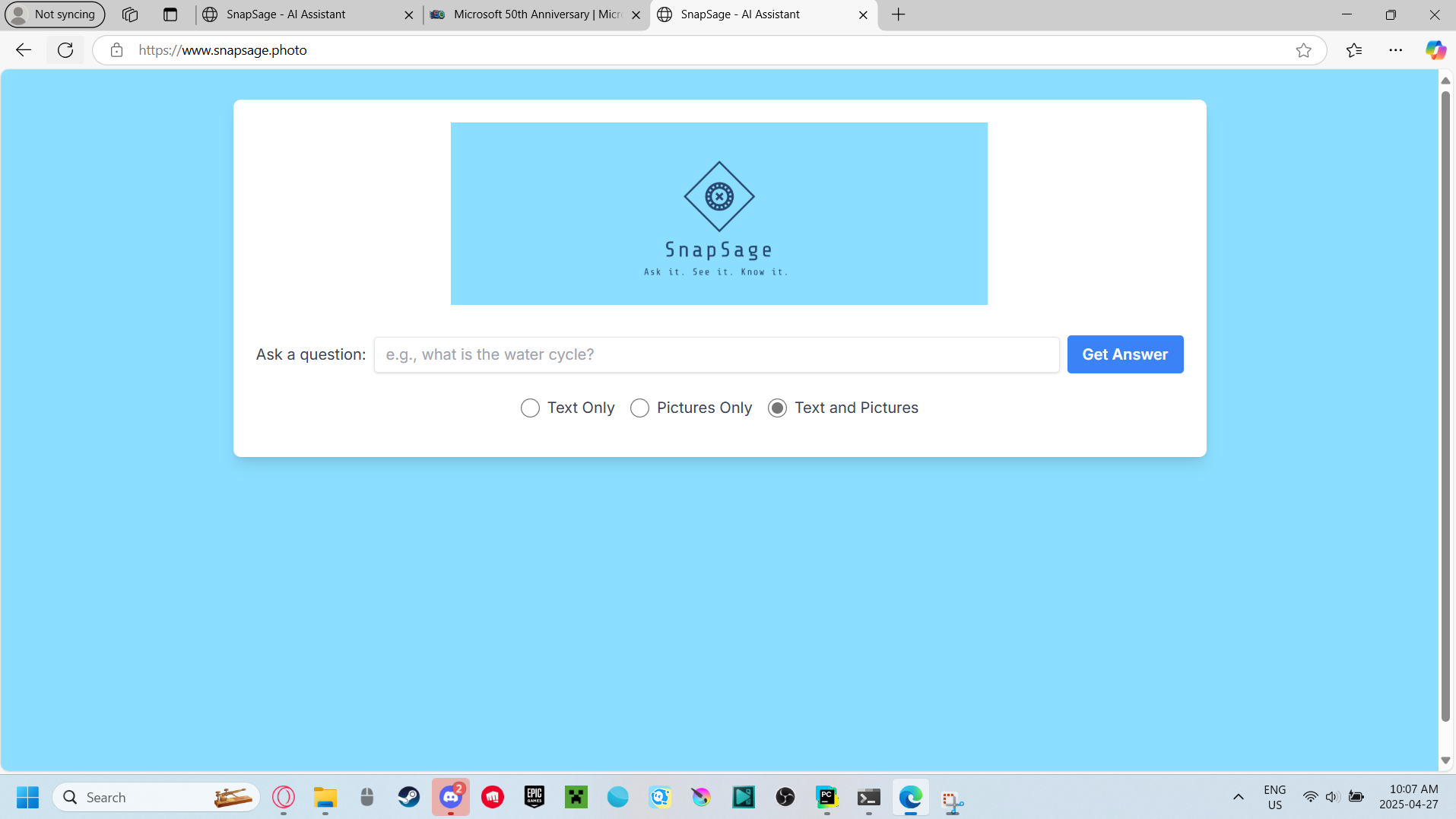The width and height of the screenshot is (1456, 819).
Task: Open the teal K app in taskbar
Action: pyautogui.click(x=744, y=797)
